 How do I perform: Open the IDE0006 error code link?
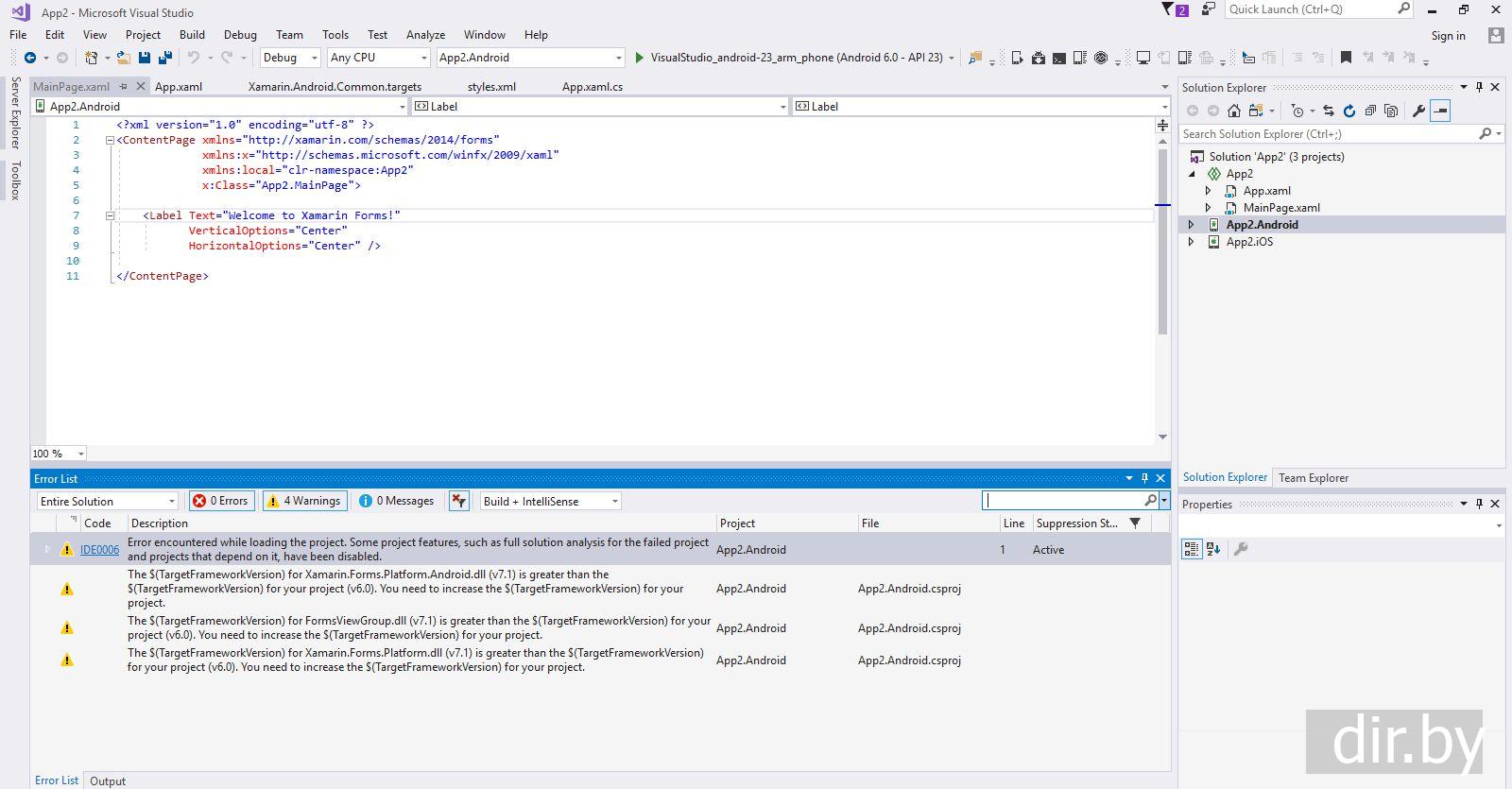click(x=99, y=550)
